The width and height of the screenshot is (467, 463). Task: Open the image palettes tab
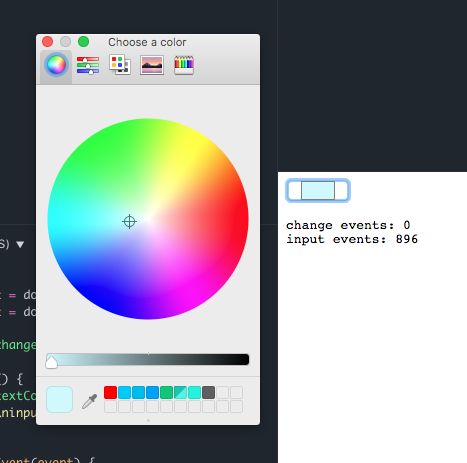[152, 65]
